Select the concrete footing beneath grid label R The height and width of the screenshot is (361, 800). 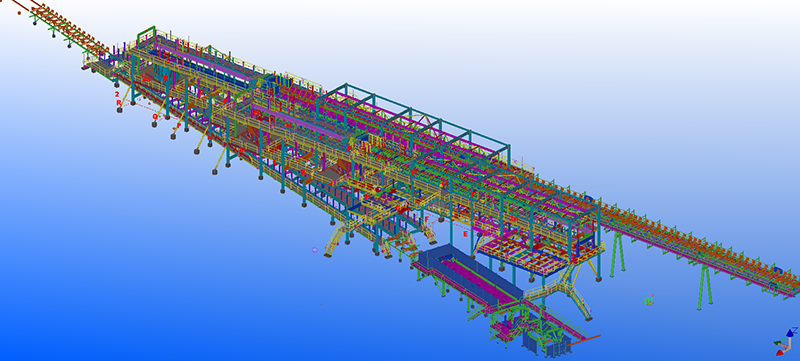tap(119, 110)
